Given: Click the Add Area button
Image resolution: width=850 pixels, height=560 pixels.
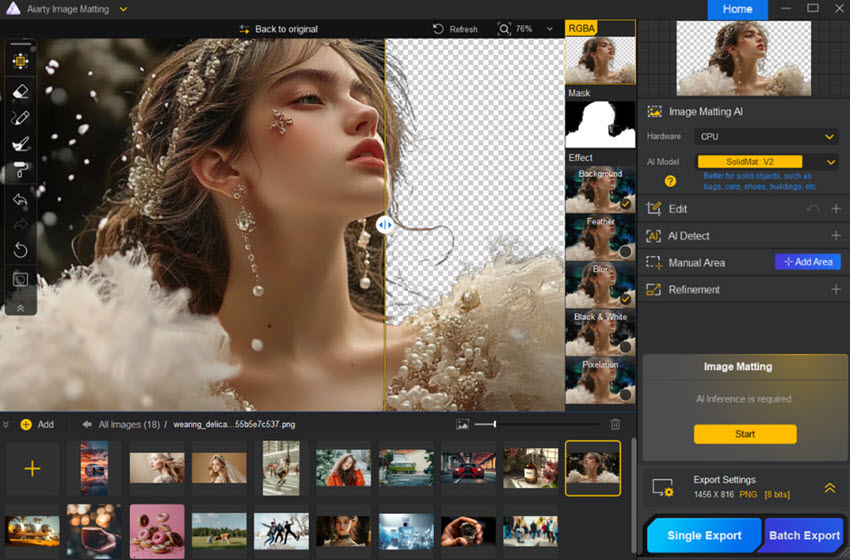Looking at the screenshot, I should 808,262.
